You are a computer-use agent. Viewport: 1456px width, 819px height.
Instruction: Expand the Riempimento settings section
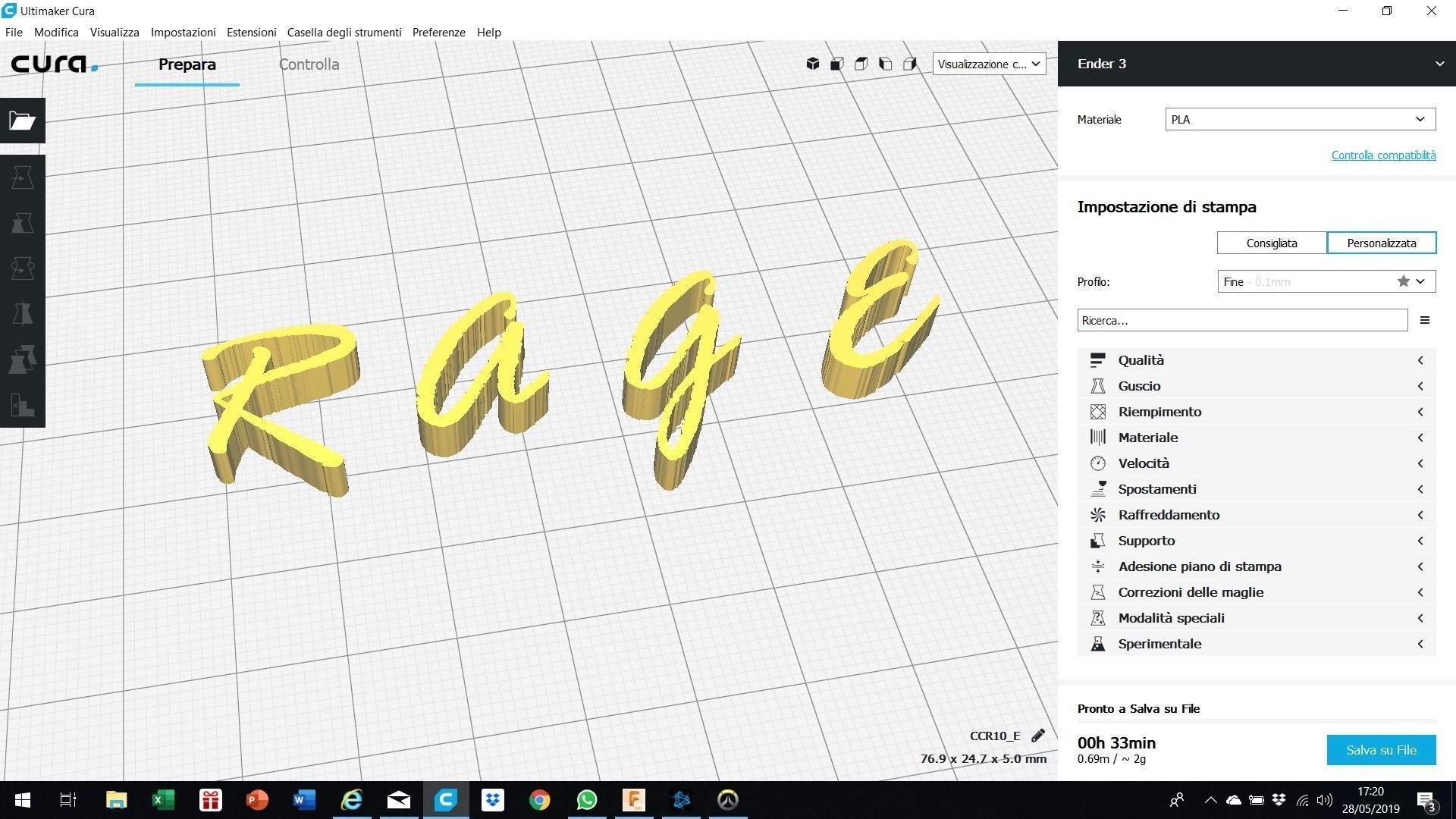pyautogui.click(x=1257, y=412)
